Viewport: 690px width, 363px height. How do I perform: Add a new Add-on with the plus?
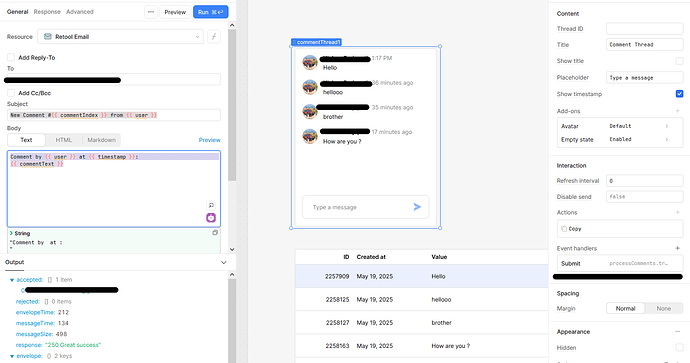point(678,111)
